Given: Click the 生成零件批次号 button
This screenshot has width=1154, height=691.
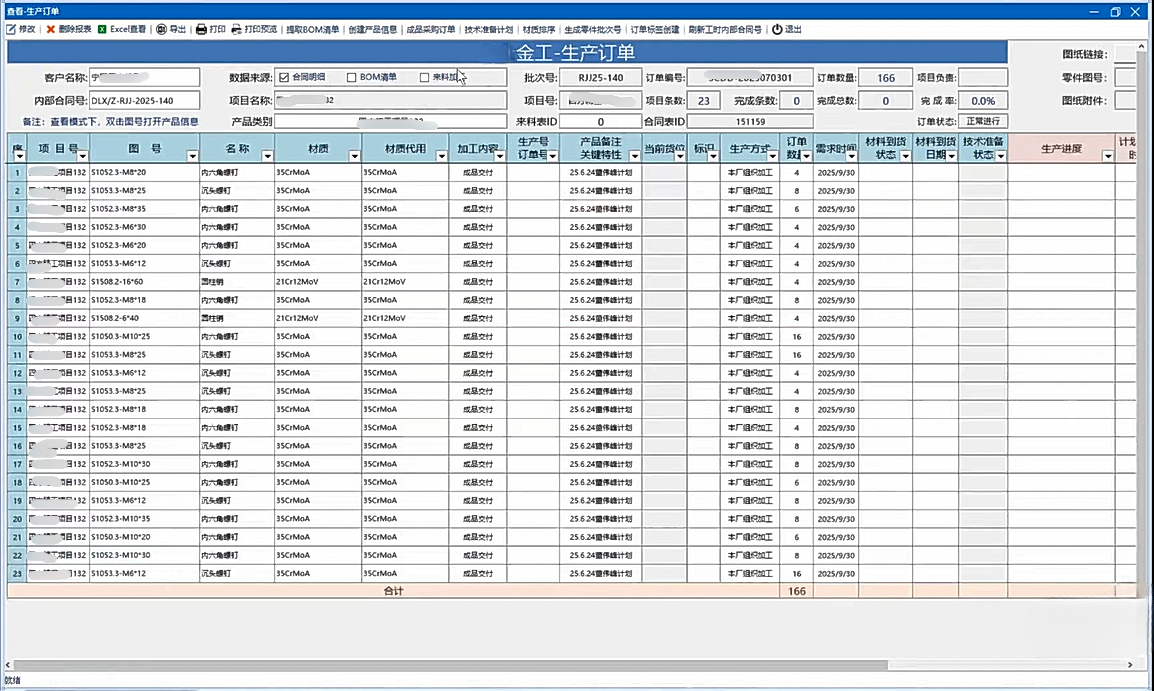Looking at the screenshot, I should 592,30.
